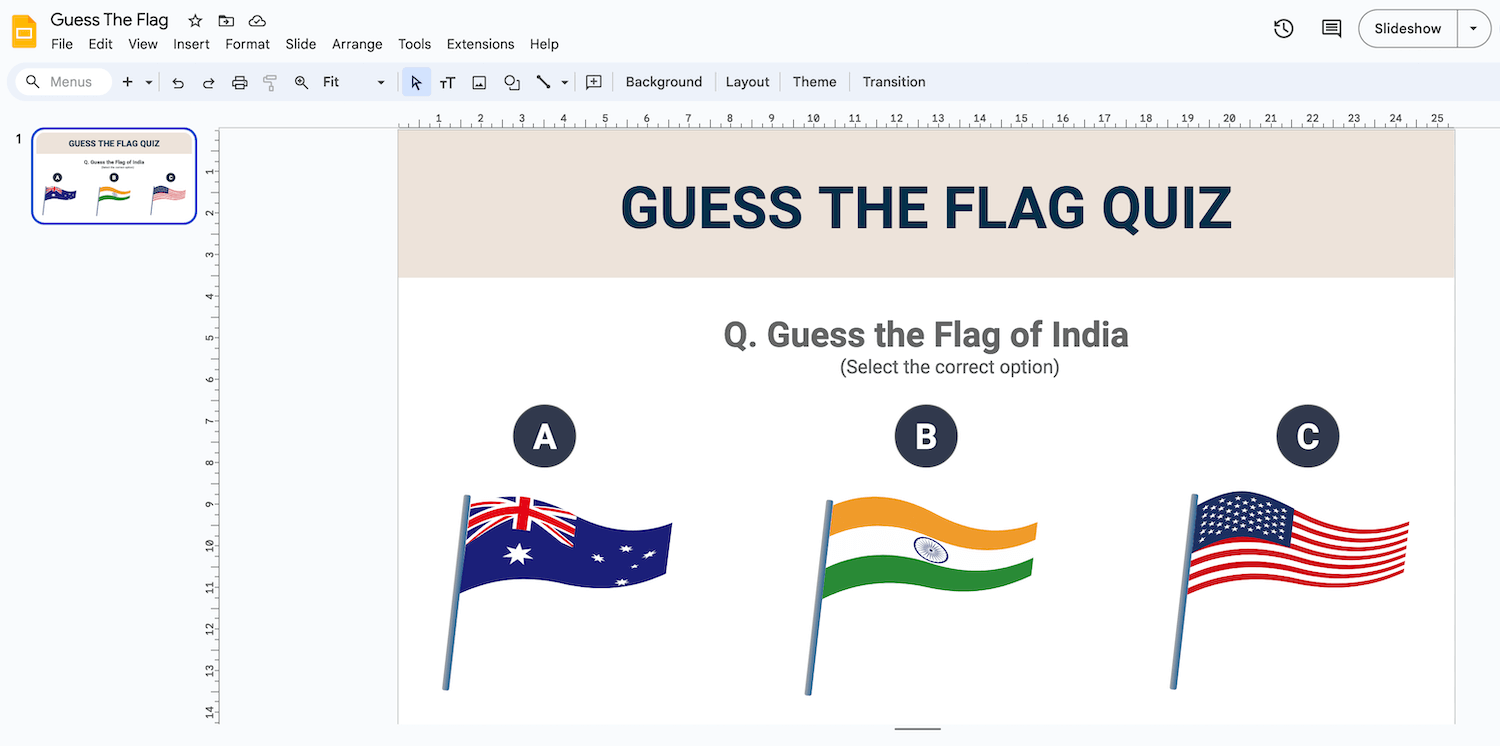The width and height of the screenshot is (1500, 746).
Task: Click the Menus search field
Action: pos(63,82)
